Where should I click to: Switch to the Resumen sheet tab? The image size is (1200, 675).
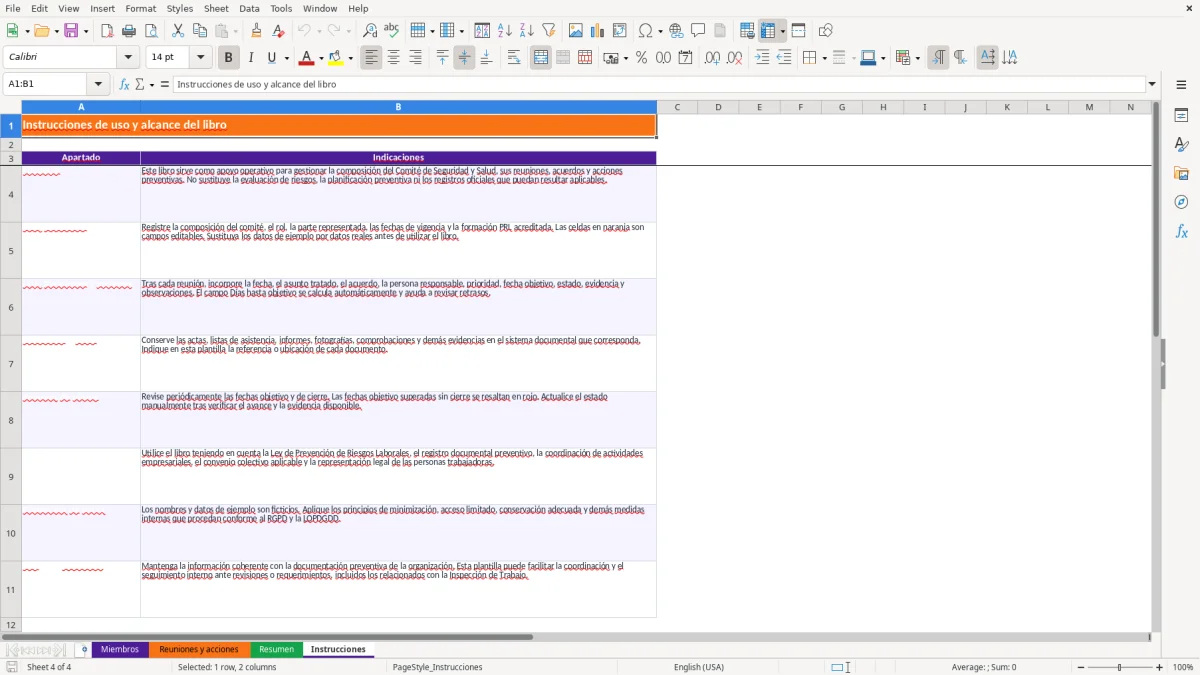point(277,650)
